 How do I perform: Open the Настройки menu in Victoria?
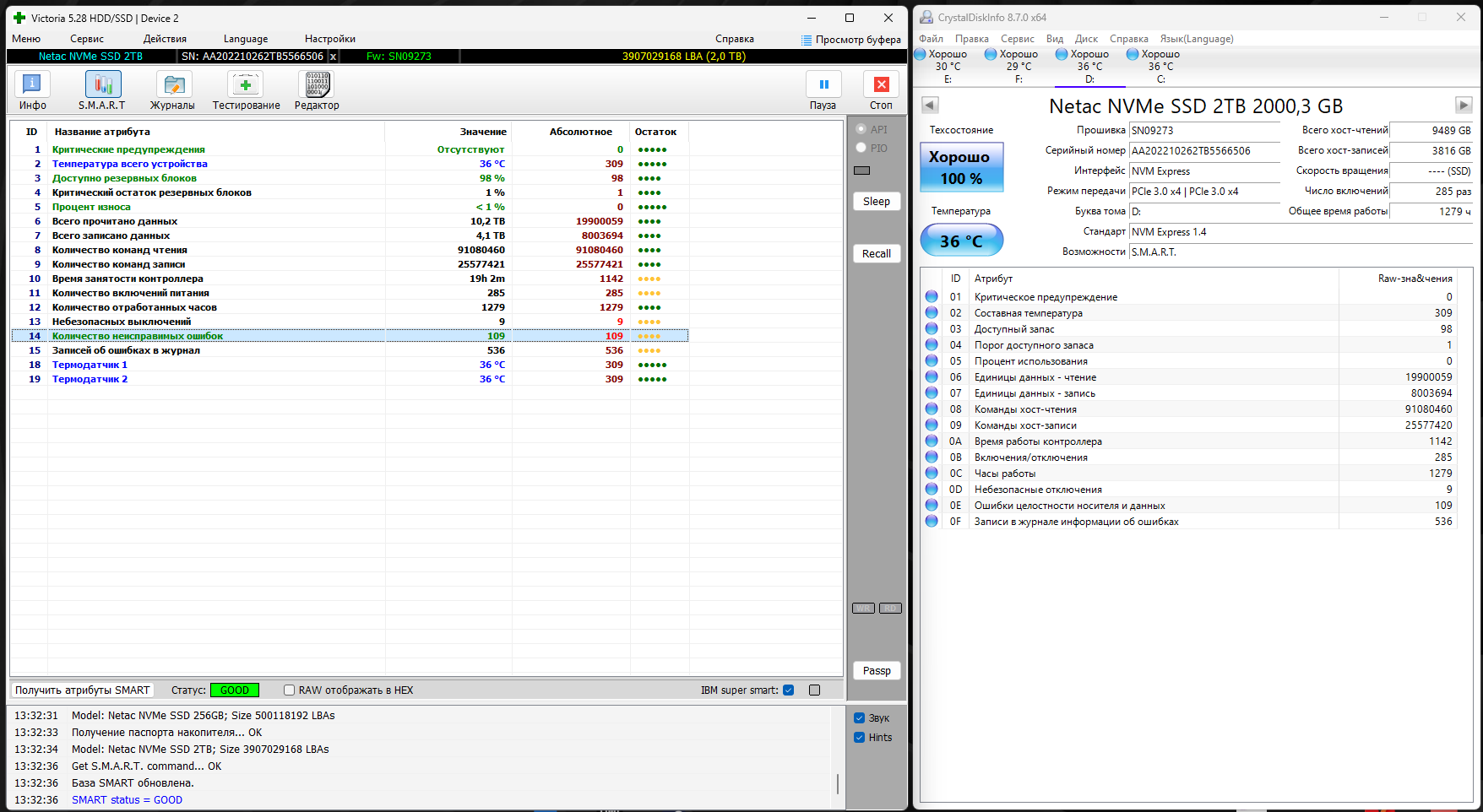tap(330, 39)
